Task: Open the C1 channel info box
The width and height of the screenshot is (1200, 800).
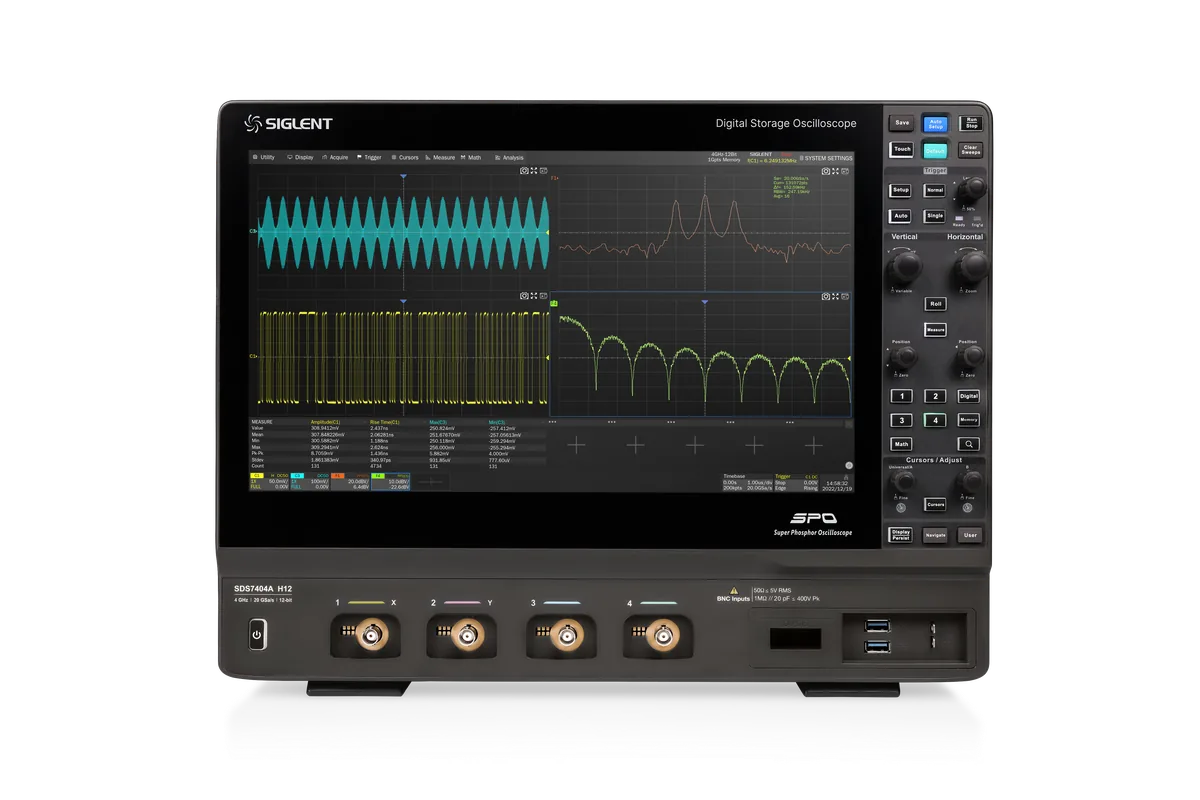Action: [269, 481]
